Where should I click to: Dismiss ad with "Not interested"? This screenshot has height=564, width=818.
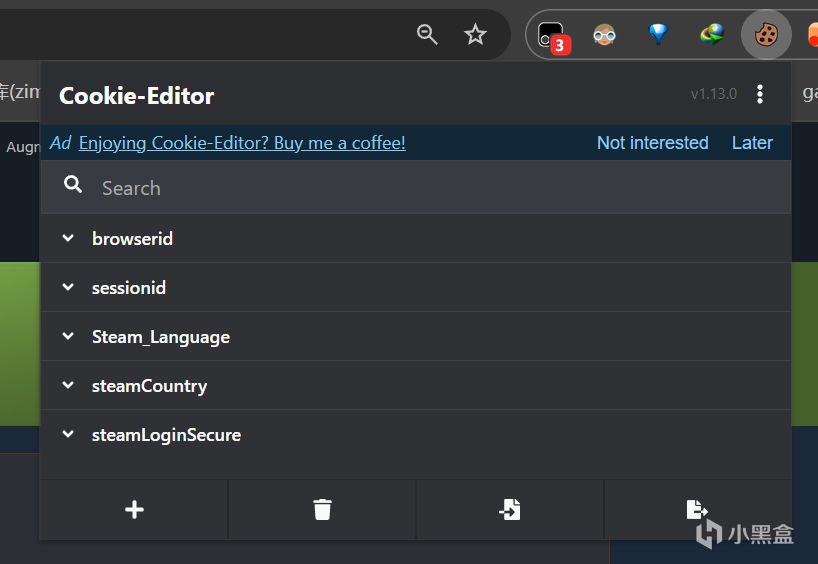[652, 143]
